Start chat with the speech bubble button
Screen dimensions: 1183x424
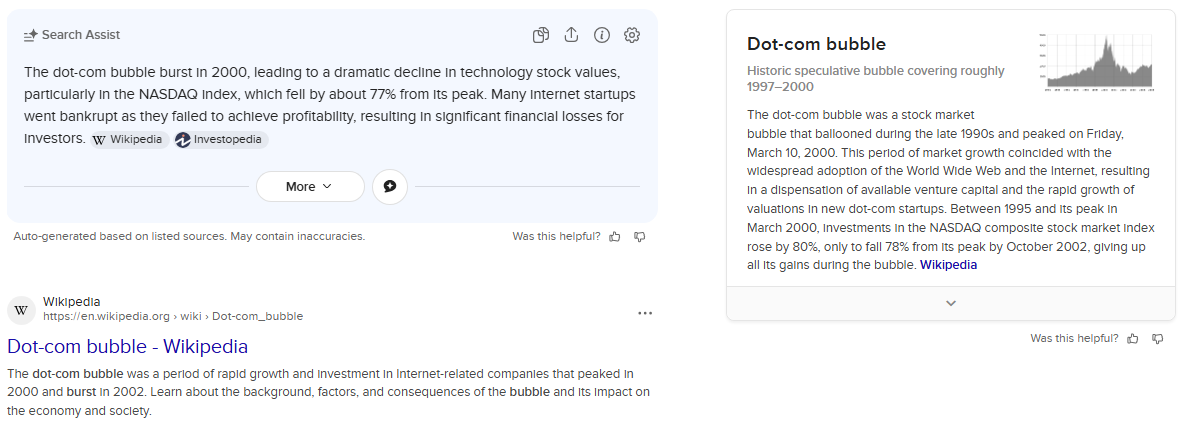(x=390, y=187)
